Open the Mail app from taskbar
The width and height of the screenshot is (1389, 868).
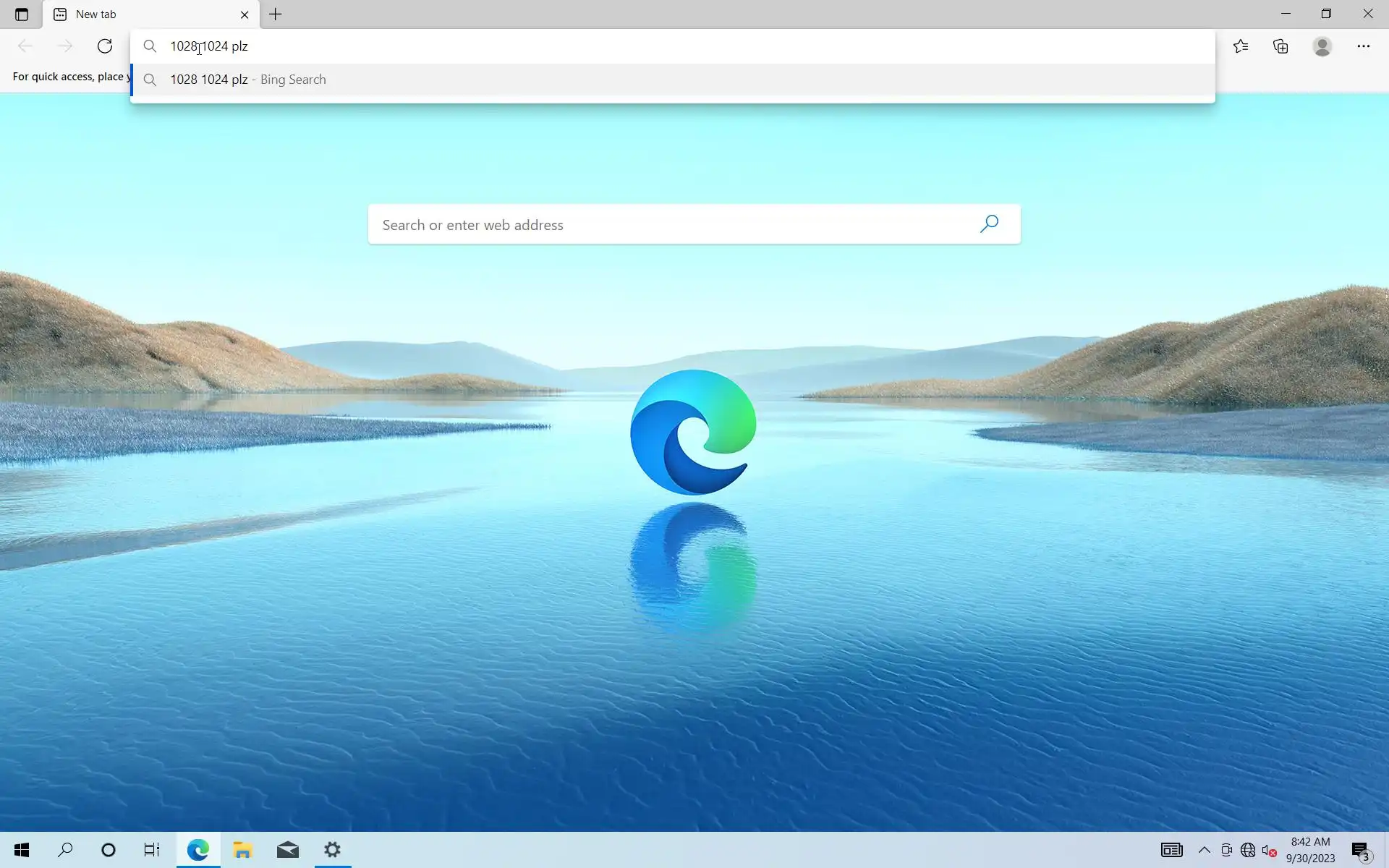[x=287, y=850]
